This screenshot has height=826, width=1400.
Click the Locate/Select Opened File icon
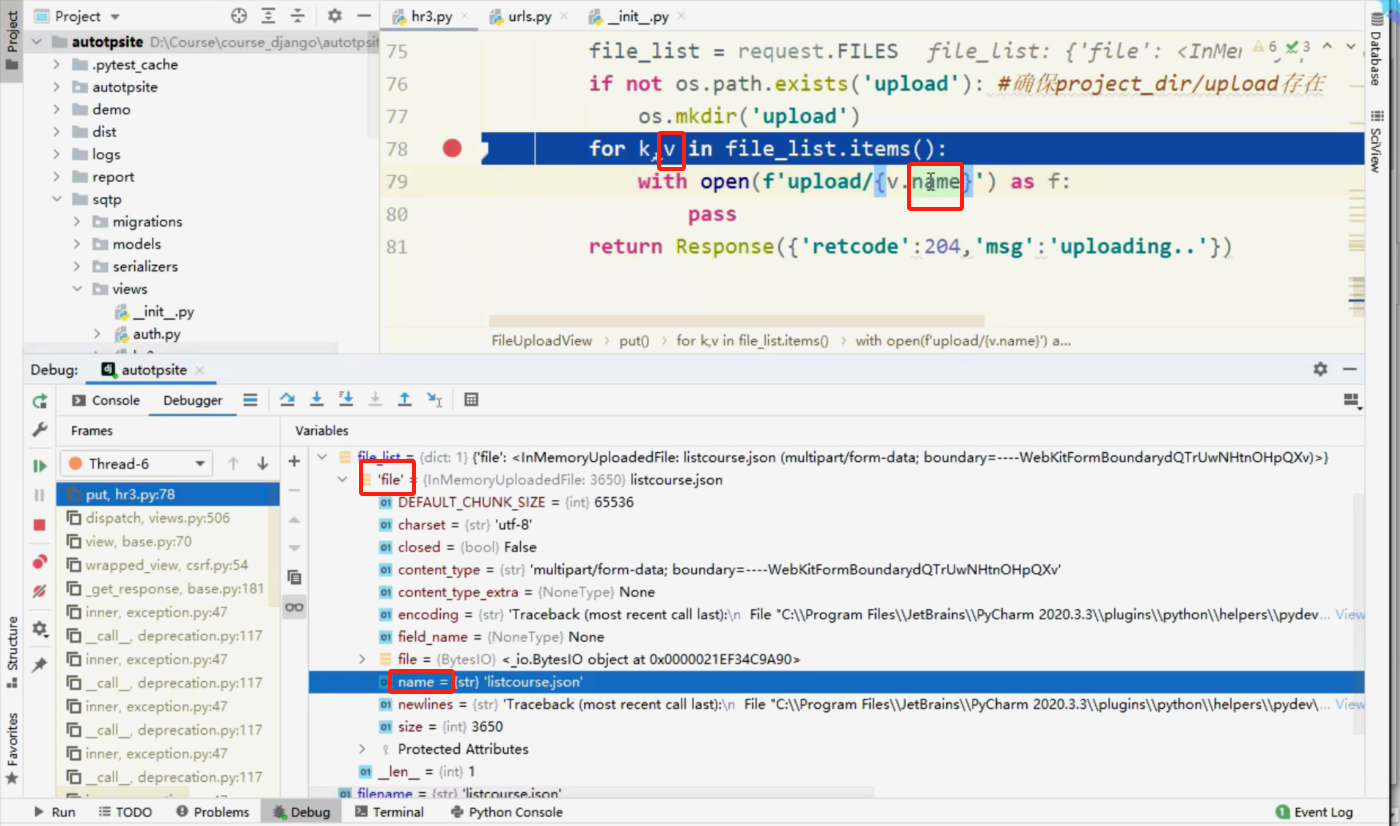tap(238, 16)
